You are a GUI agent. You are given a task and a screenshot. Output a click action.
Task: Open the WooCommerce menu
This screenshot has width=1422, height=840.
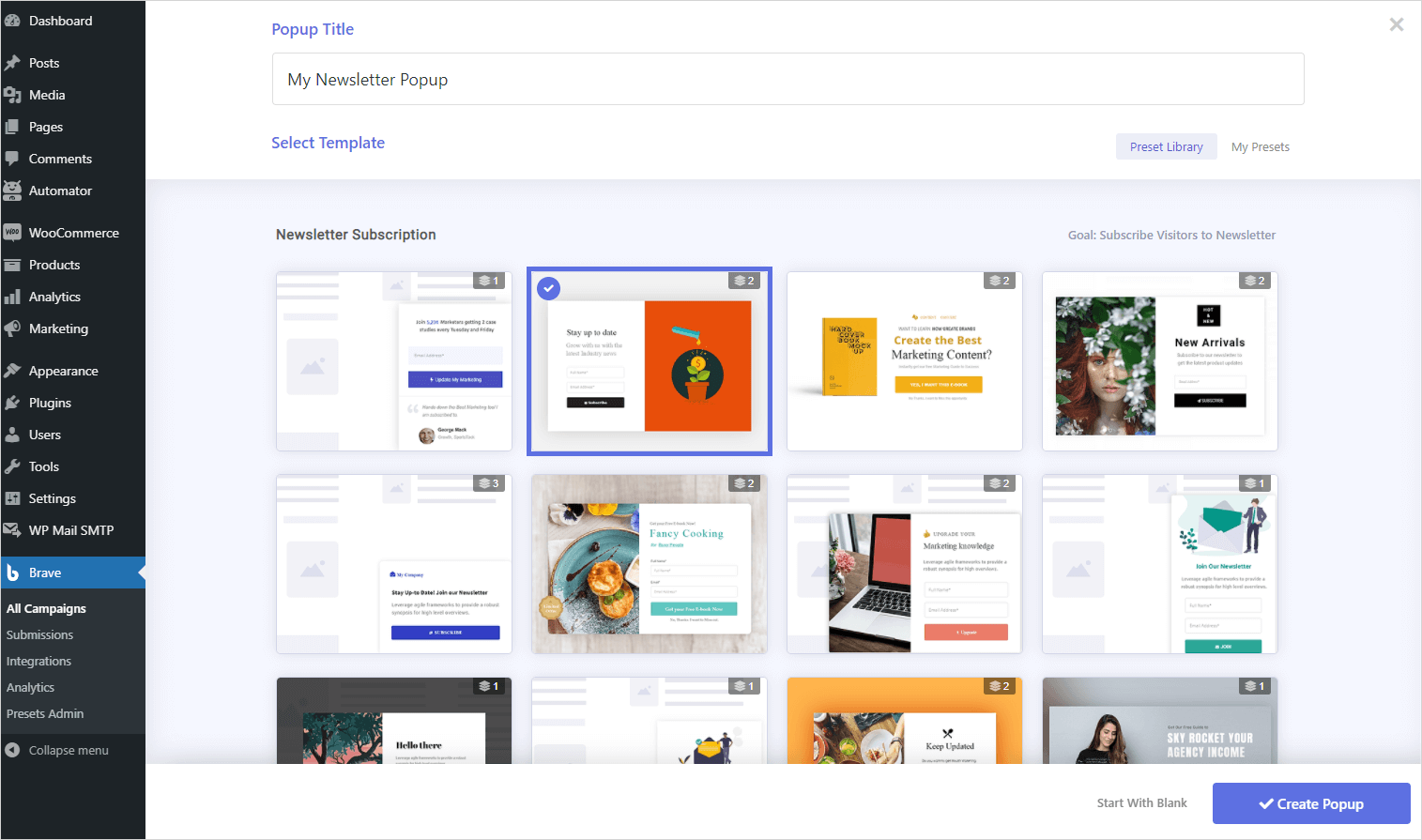[72, 233]
